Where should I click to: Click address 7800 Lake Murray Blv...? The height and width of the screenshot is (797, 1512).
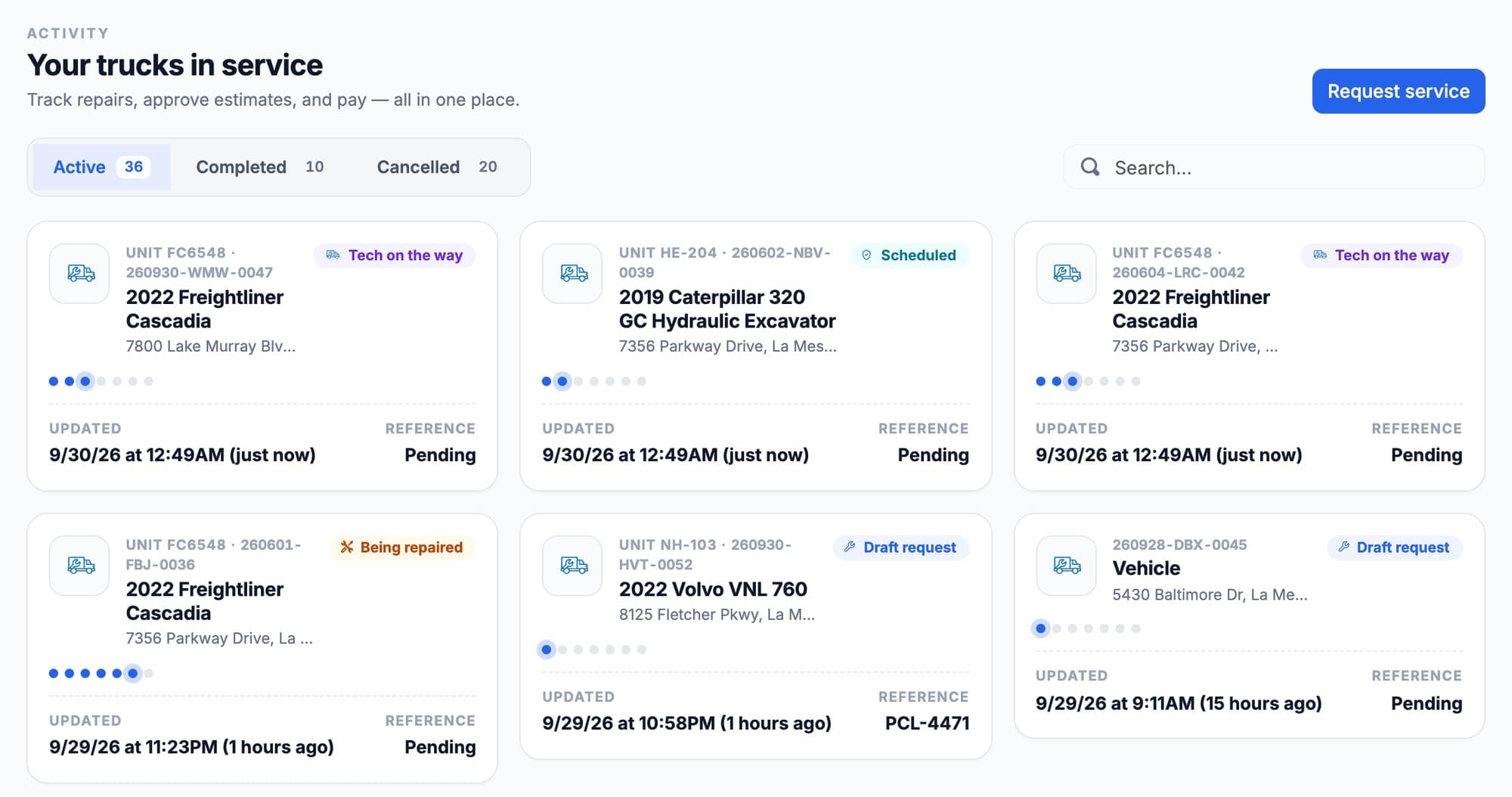click(211, 346)
